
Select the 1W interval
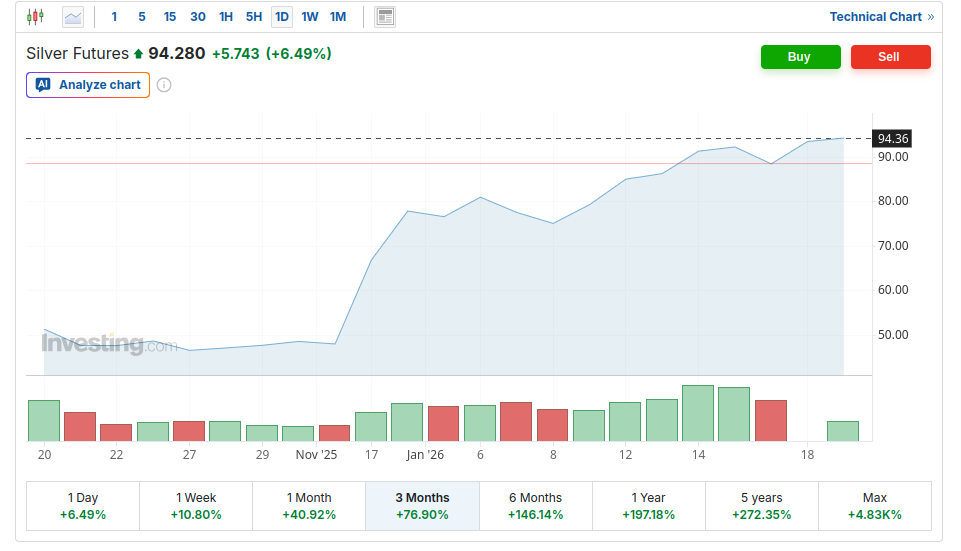pyautogui.click(x=310, y=17)
